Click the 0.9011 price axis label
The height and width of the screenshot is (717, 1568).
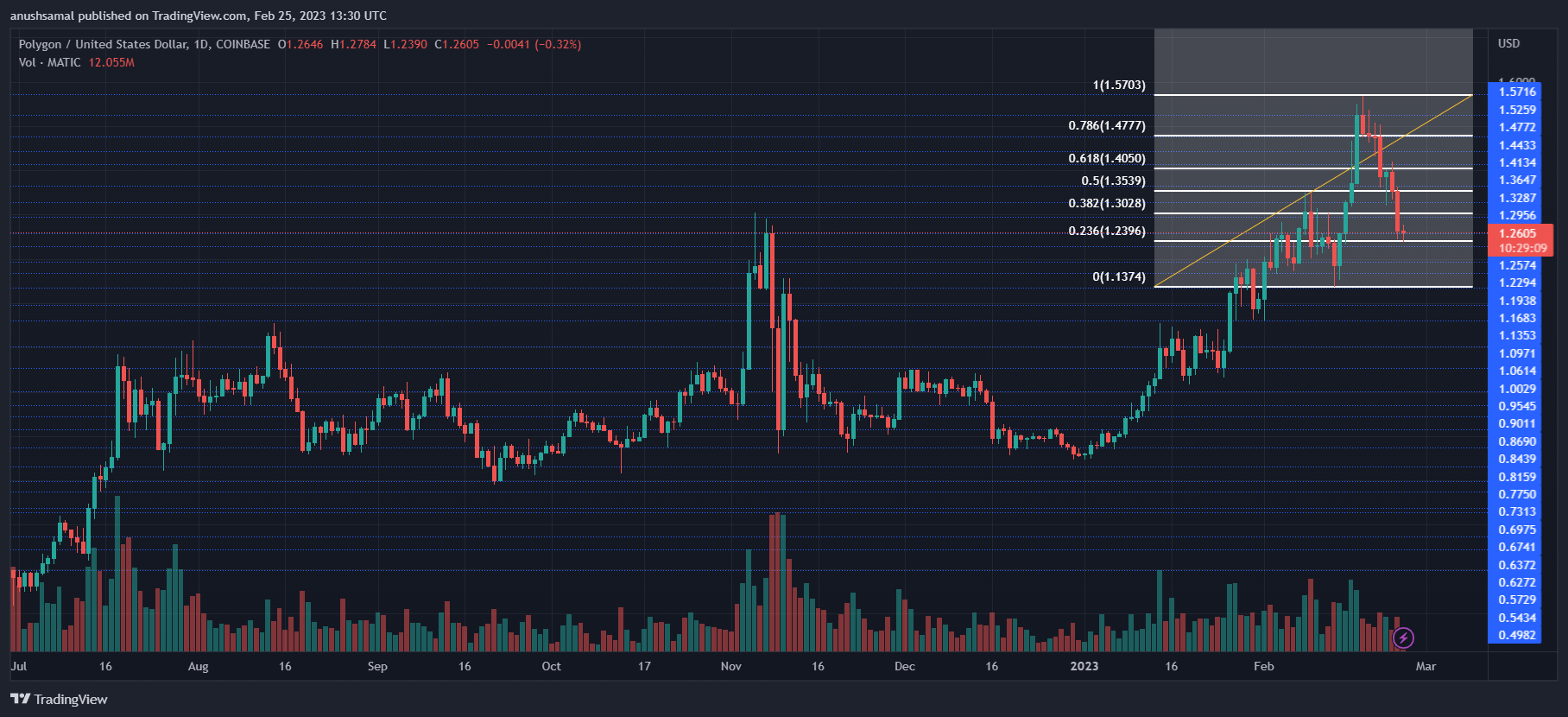point(1518,423)
